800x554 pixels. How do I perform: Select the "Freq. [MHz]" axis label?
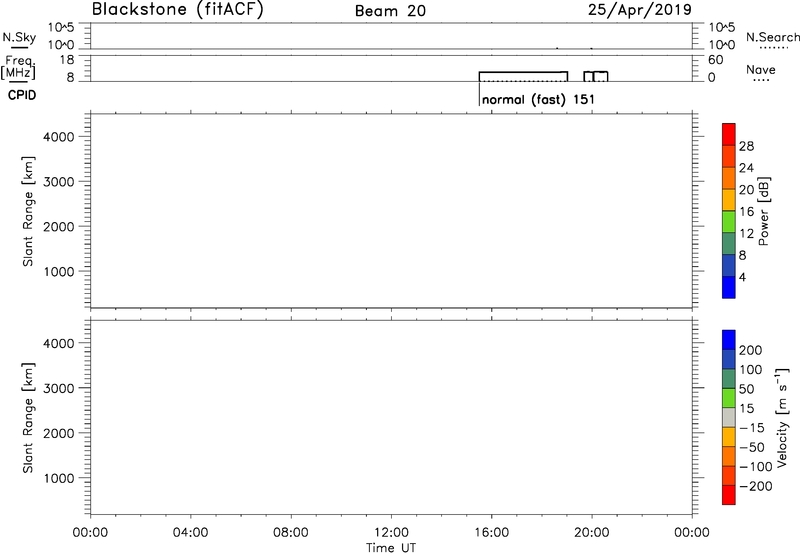(18, 68)
